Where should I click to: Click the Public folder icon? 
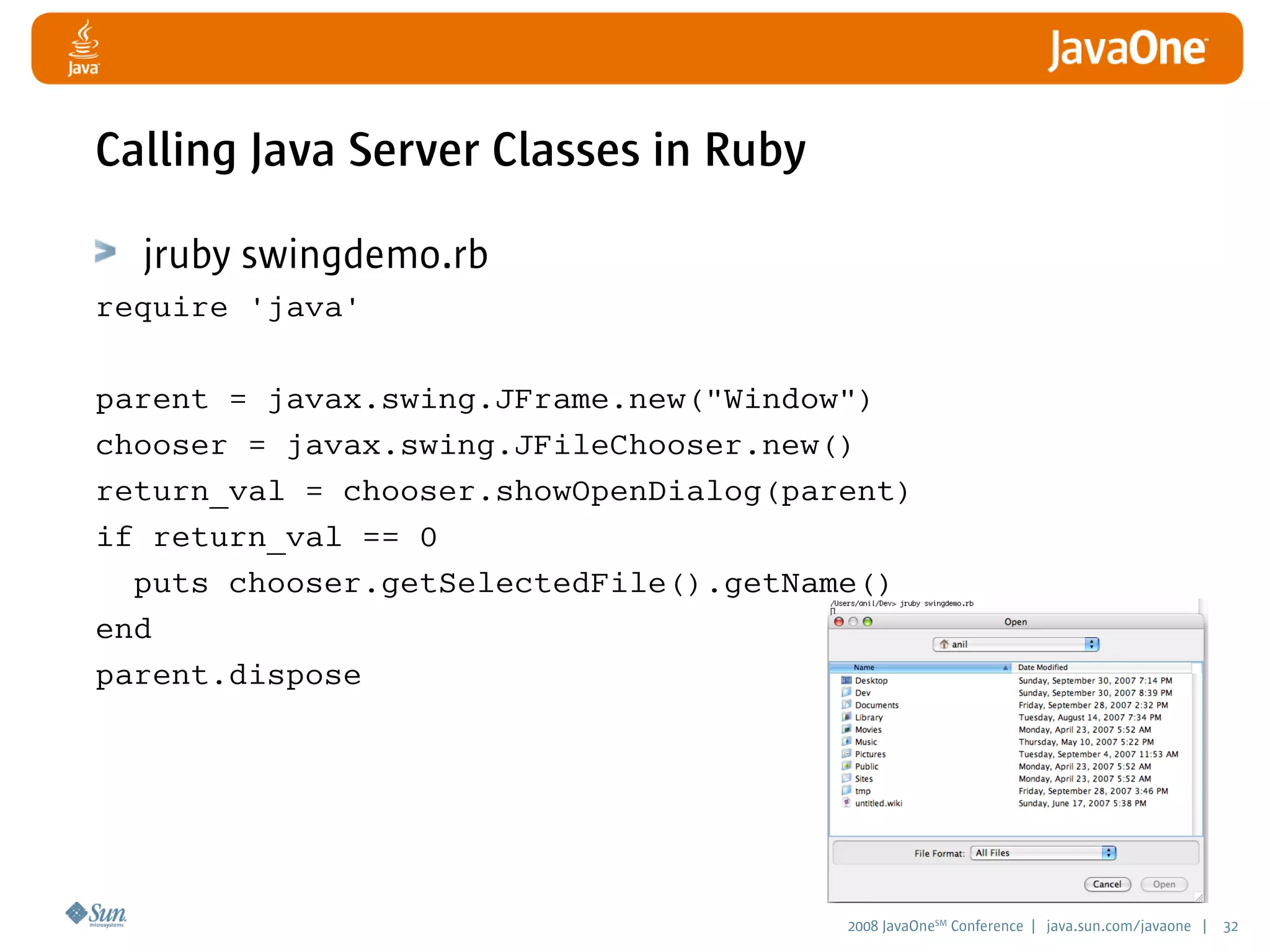point(846,766)
